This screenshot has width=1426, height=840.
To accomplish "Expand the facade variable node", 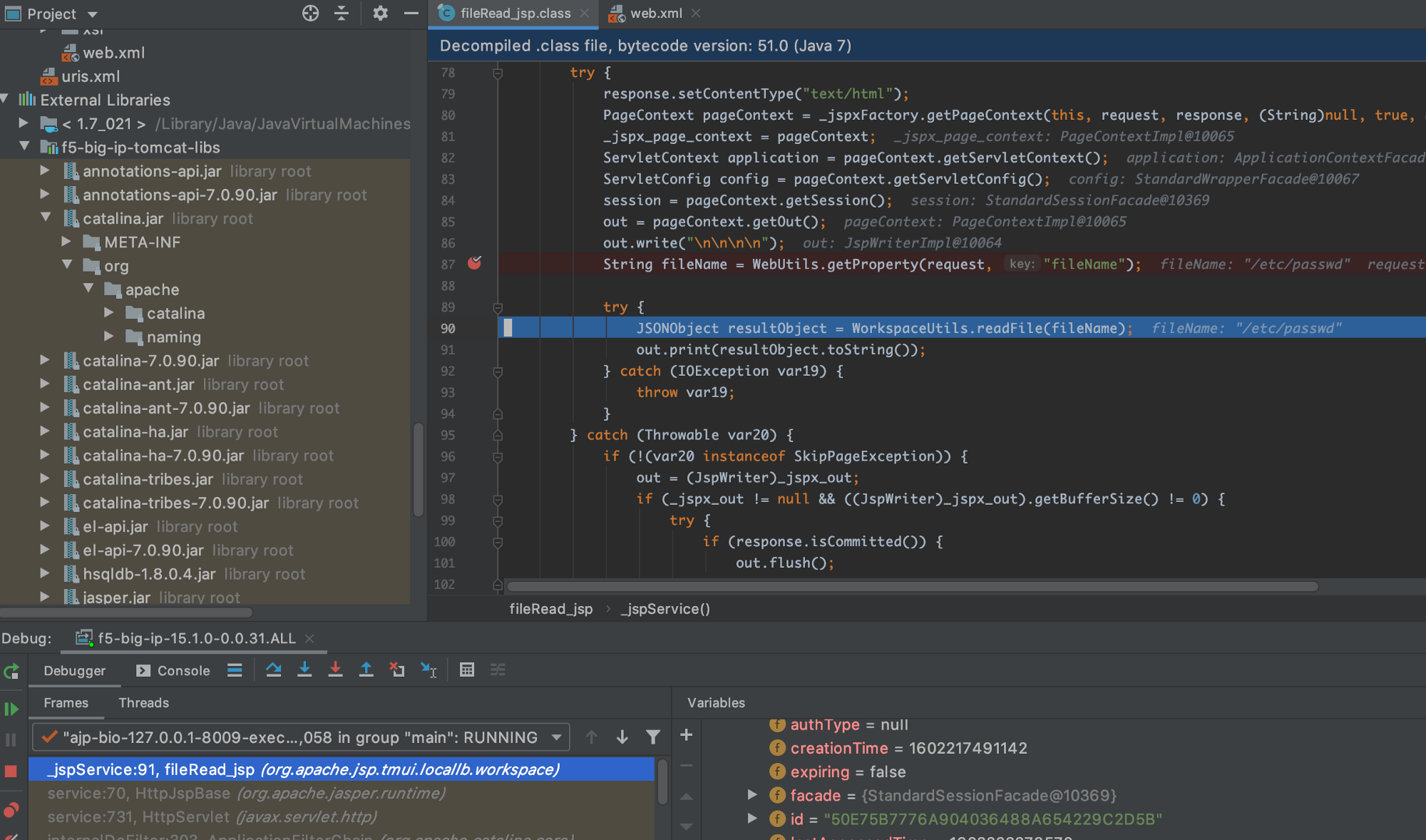I will tap(752, 795).
